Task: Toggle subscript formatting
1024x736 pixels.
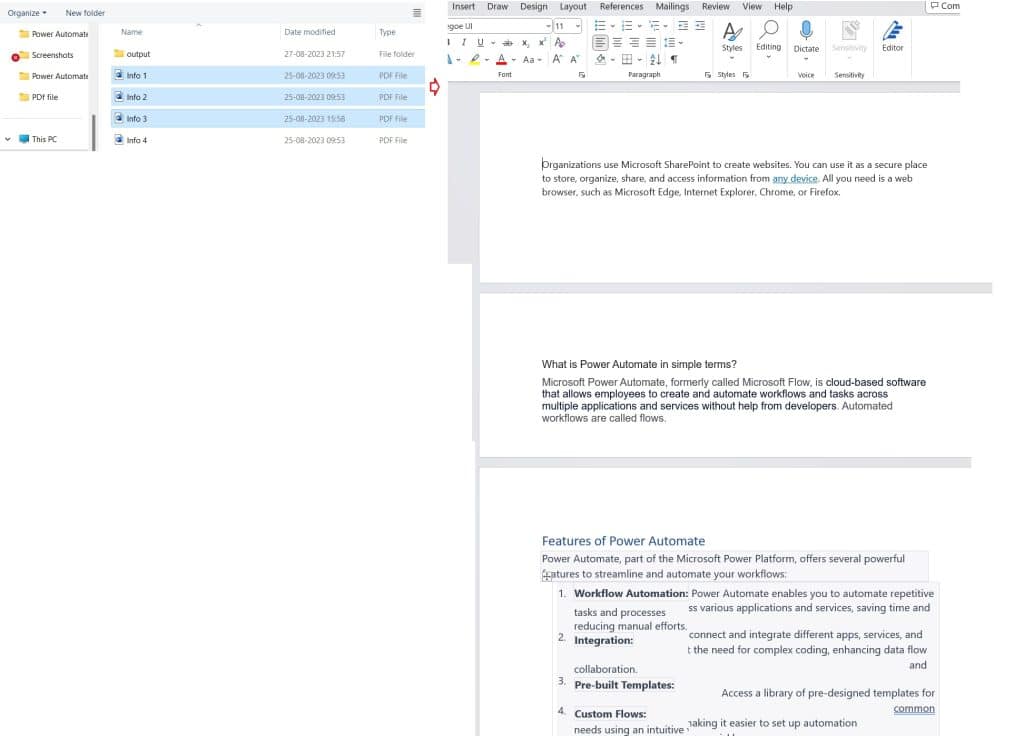Action: (x=525, y=42)
